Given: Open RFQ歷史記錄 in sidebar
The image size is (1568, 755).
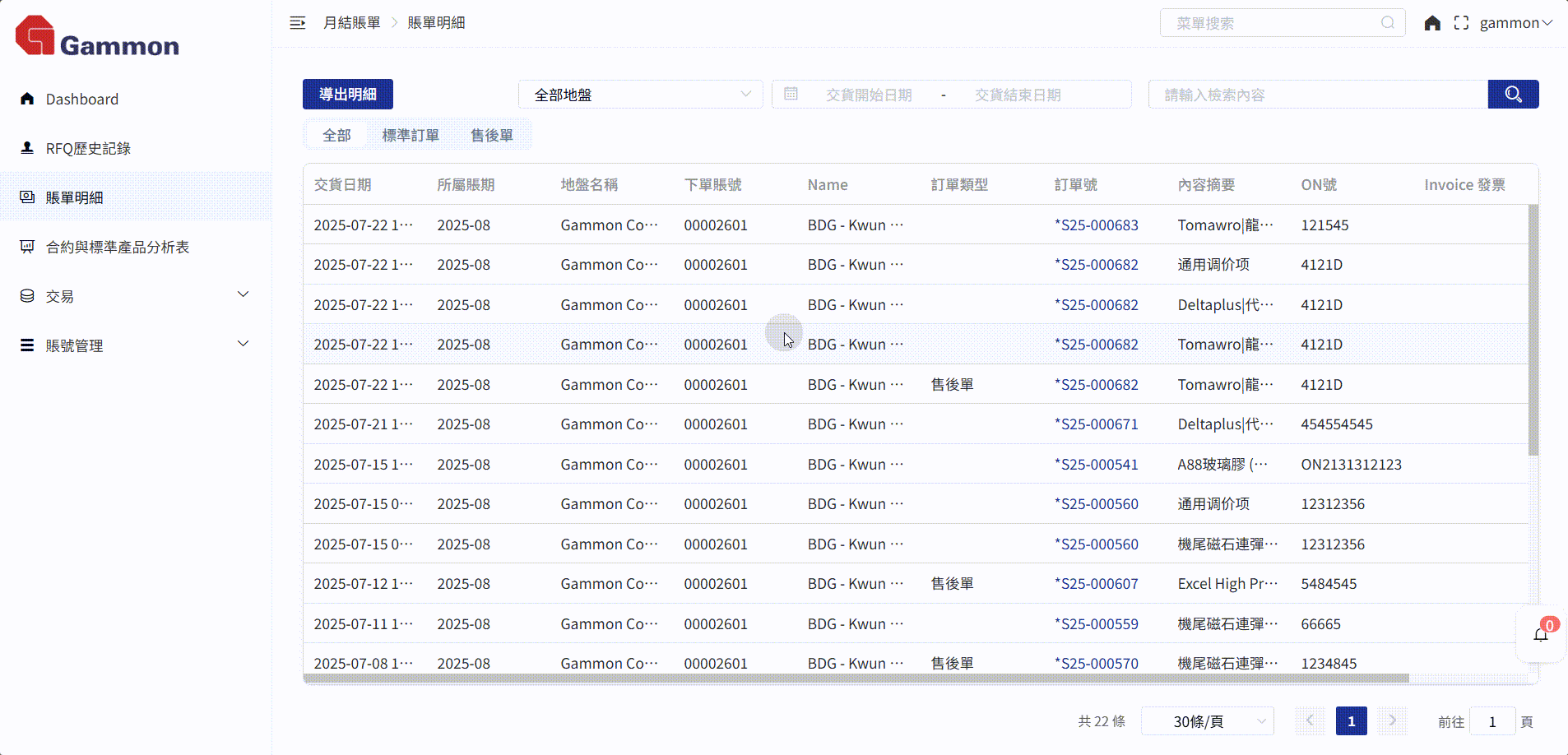Looking at the screenshot, I should (x=88, y=148).
